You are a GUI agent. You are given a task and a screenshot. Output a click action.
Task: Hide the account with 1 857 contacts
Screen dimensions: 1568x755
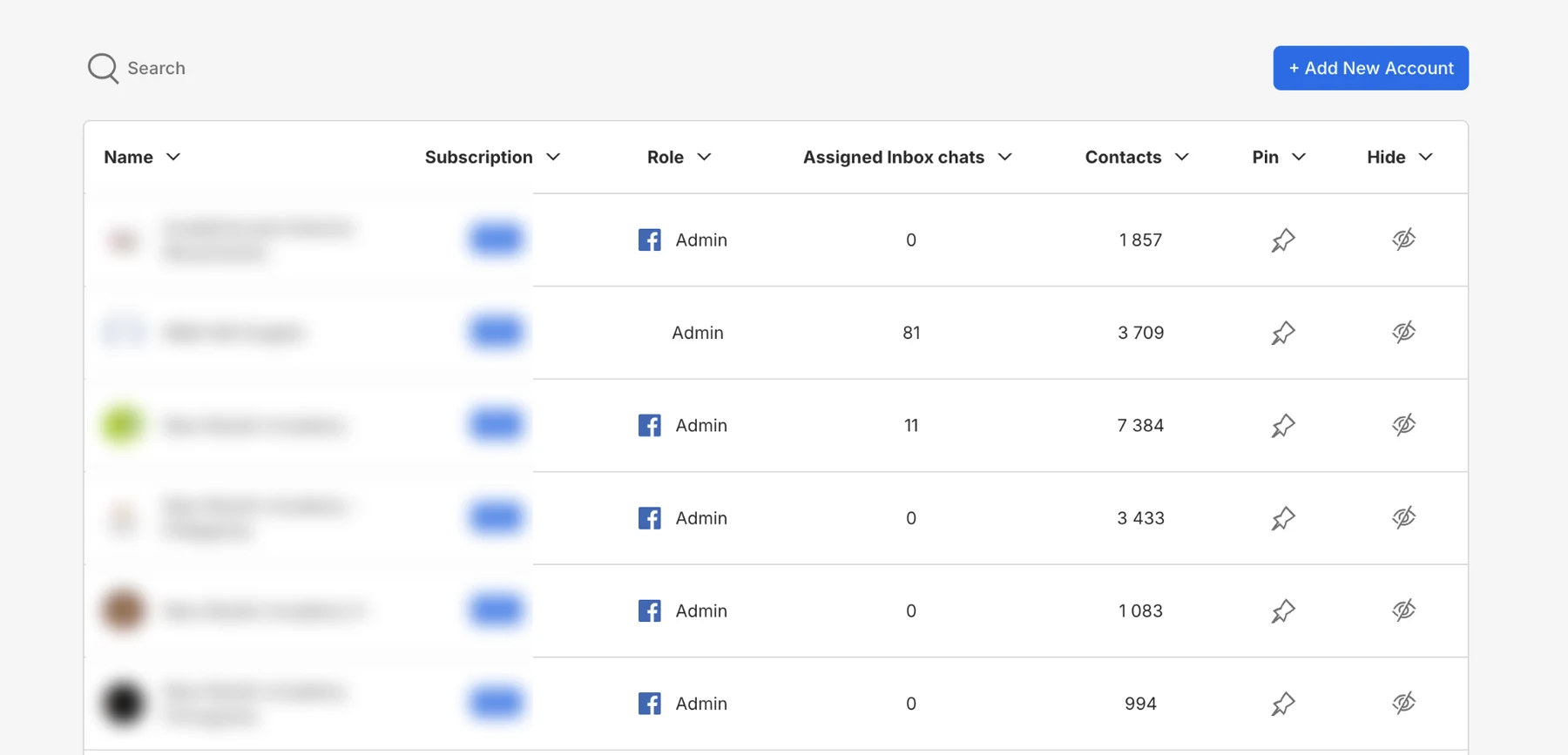pyautogui.click(x=1403, y=239)
